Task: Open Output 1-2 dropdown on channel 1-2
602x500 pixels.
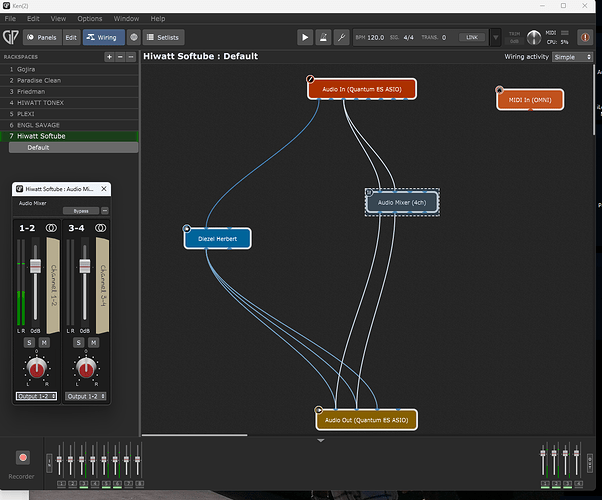Action: coord(37,396)
